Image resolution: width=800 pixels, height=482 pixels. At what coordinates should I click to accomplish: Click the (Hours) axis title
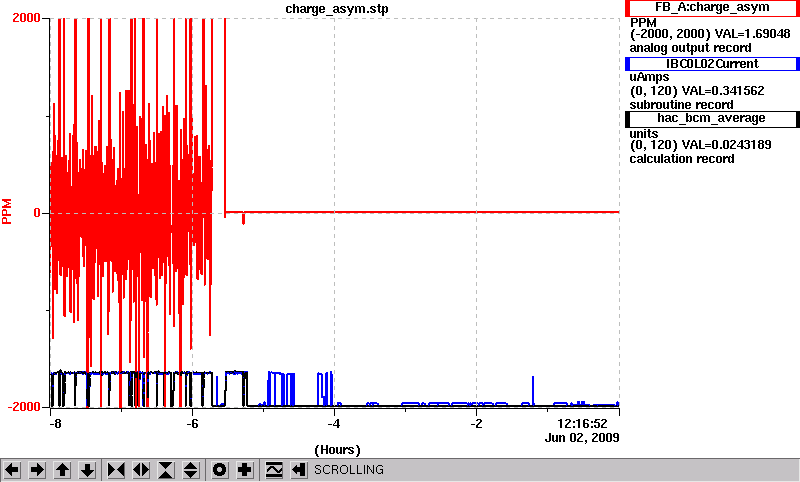pos(337,450)
